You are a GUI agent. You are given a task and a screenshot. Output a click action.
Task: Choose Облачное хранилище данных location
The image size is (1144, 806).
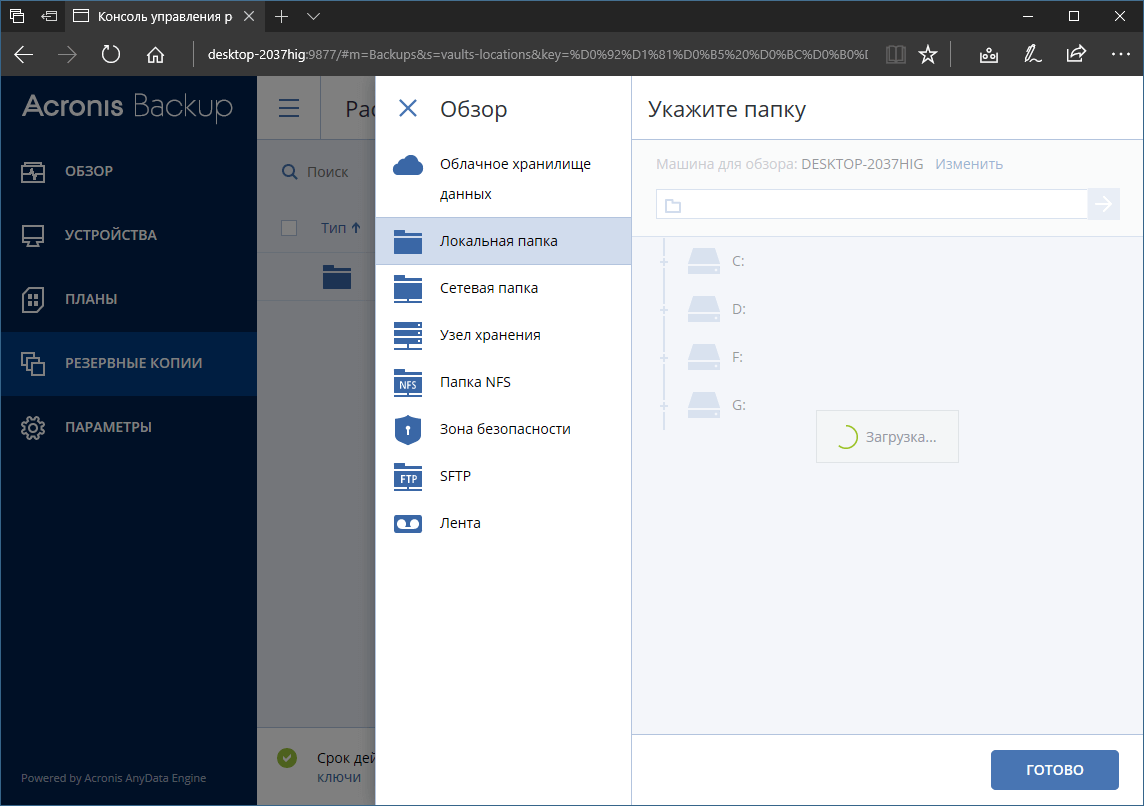tap(503, 179)
